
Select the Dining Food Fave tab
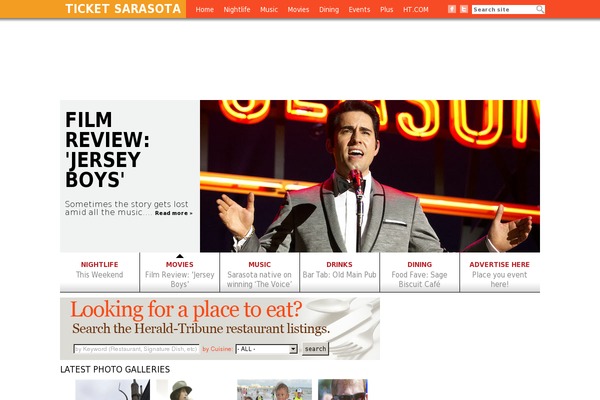click(x=419, y=272)
